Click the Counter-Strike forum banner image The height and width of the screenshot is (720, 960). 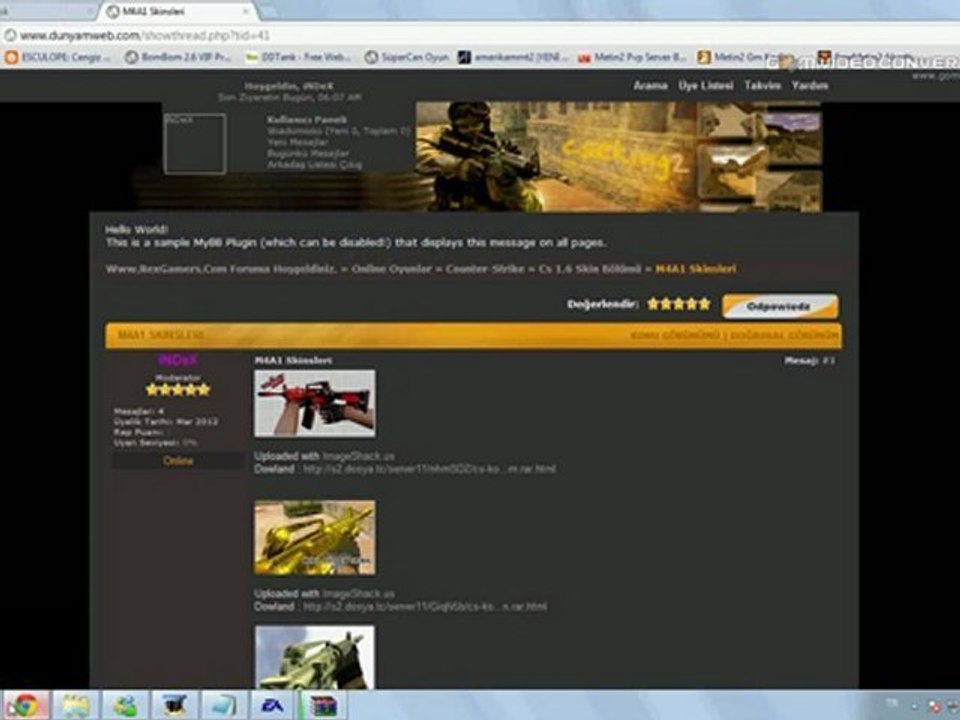click(618, 157)
